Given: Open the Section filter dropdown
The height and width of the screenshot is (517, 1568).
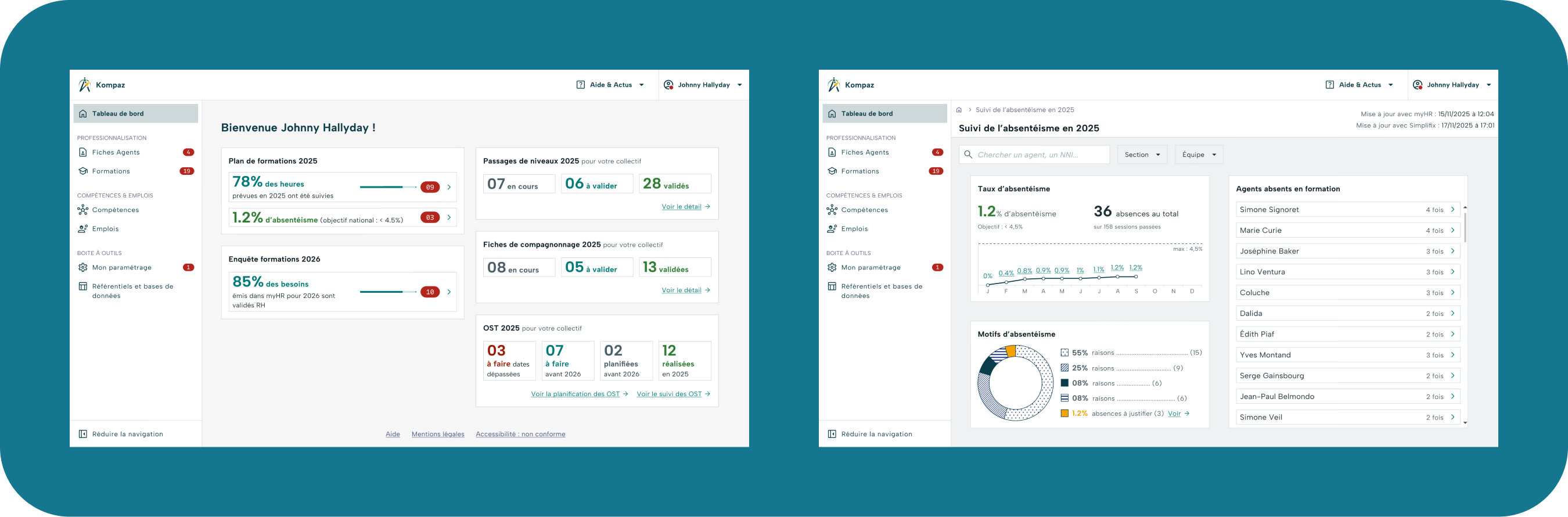Looking at the screenshot, I should (x=1141, y=155).
